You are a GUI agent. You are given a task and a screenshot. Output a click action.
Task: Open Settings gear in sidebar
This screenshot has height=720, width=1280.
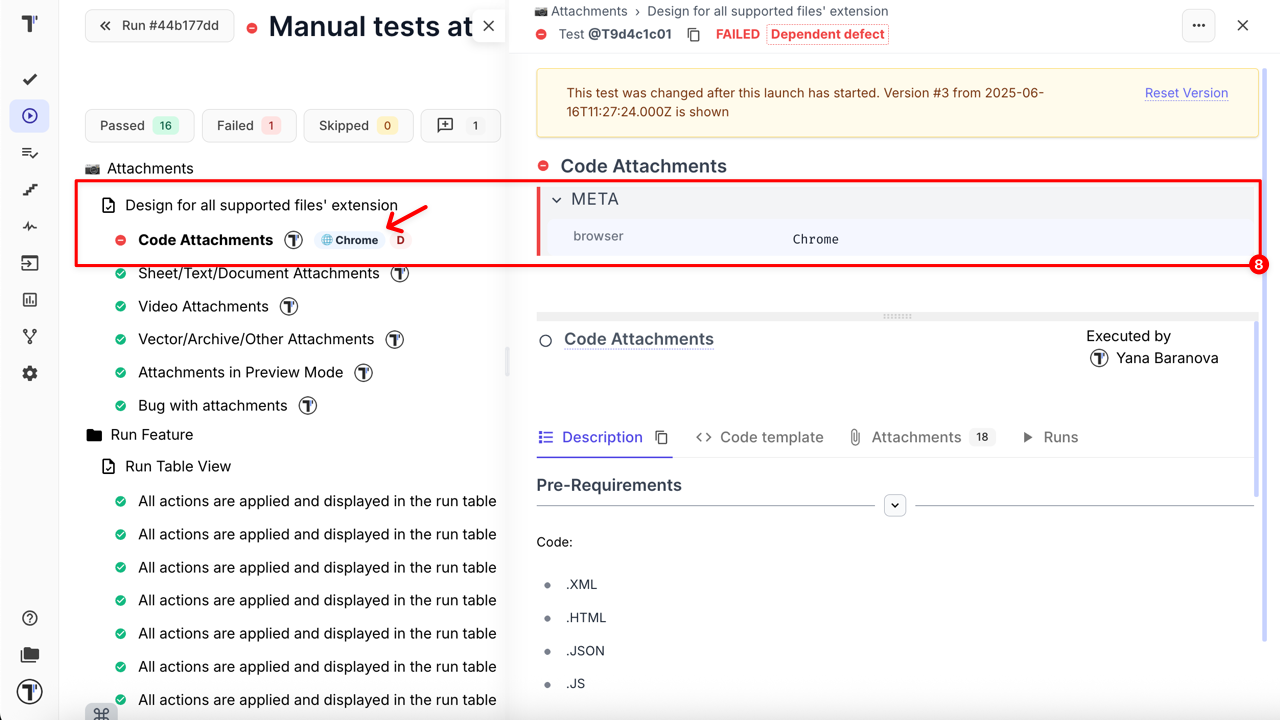coord(30,373)
